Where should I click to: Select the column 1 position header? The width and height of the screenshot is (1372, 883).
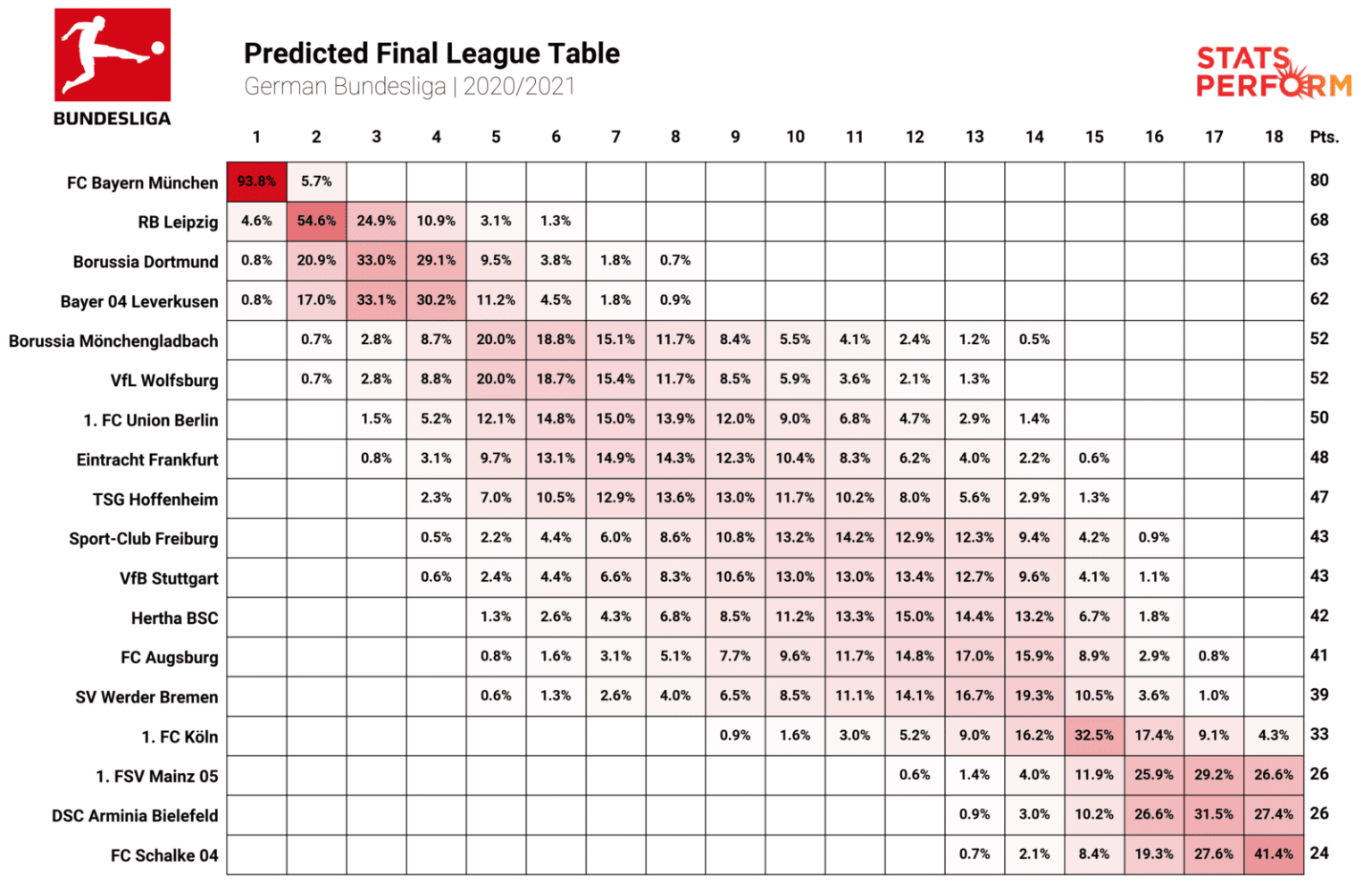tap(256, 138)
